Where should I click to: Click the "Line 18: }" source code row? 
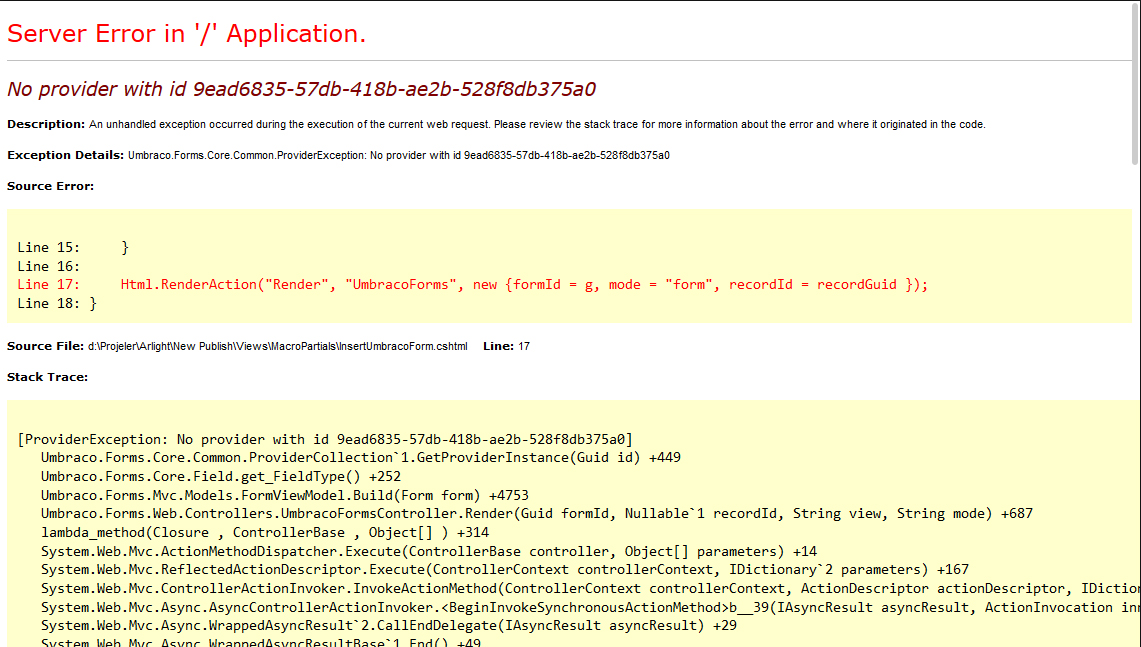(57, 303)
